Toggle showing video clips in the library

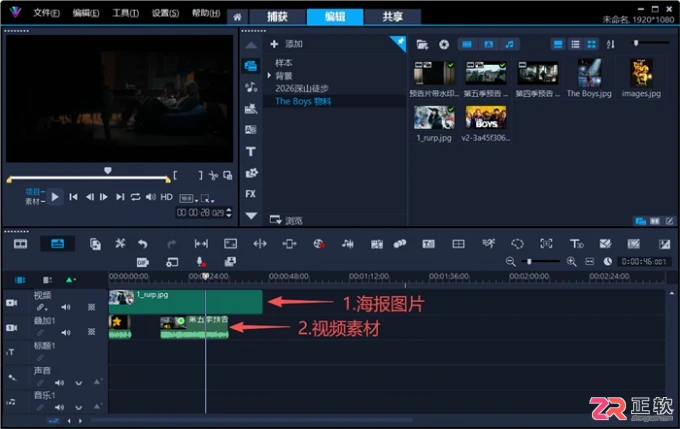[467, 44]
